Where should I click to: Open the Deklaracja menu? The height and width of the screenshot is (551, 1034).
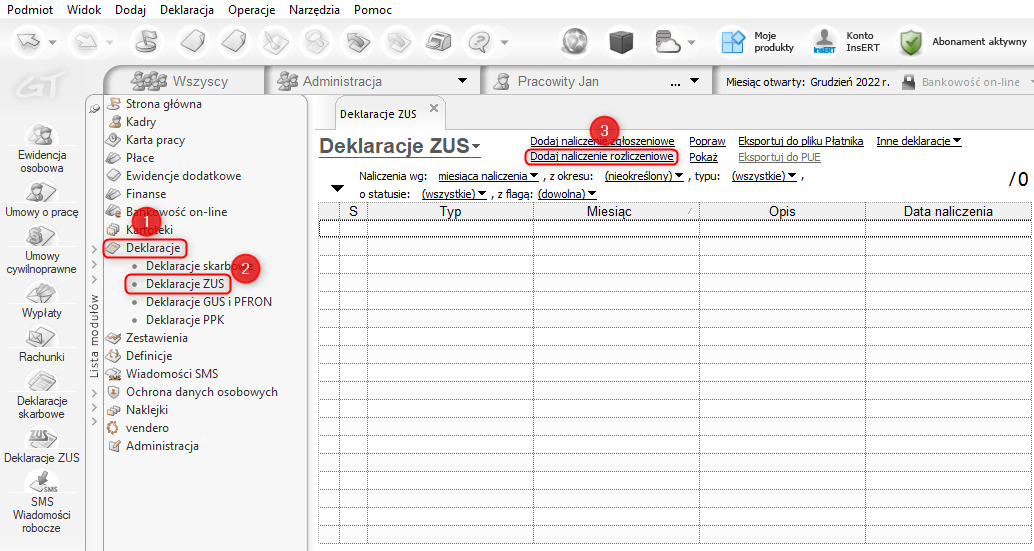pyautogui.click(x=187, y=10)
